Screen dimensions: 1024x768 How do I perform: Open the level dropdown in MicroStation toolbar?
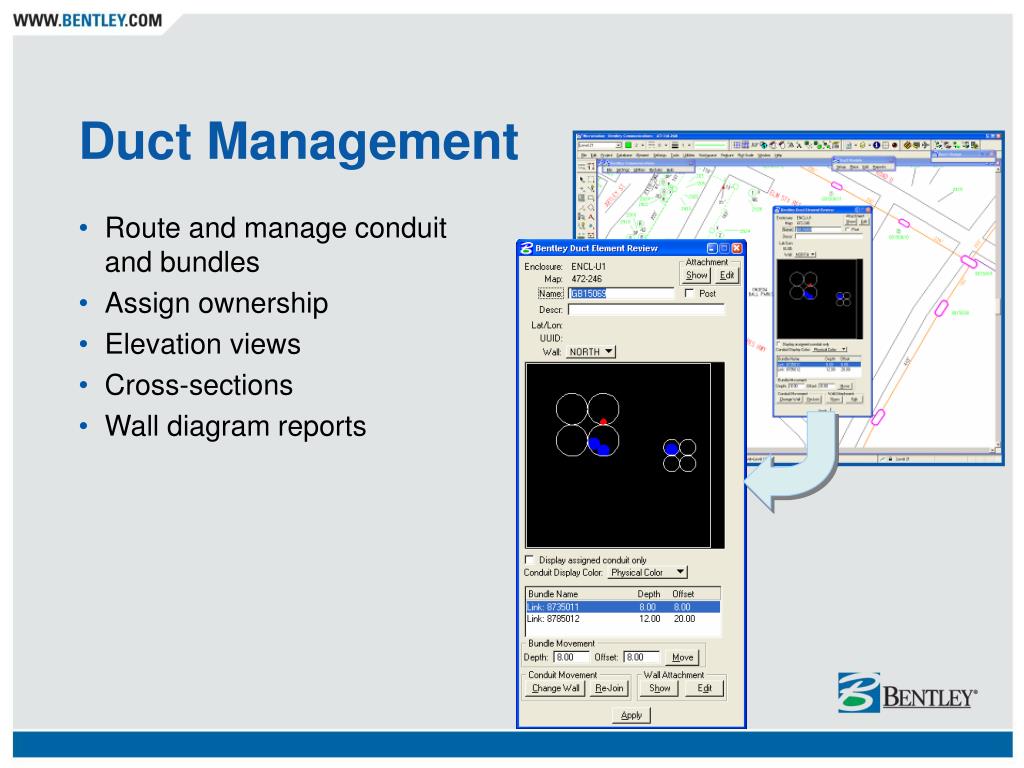pyautogui.click(x=618, y=145)
